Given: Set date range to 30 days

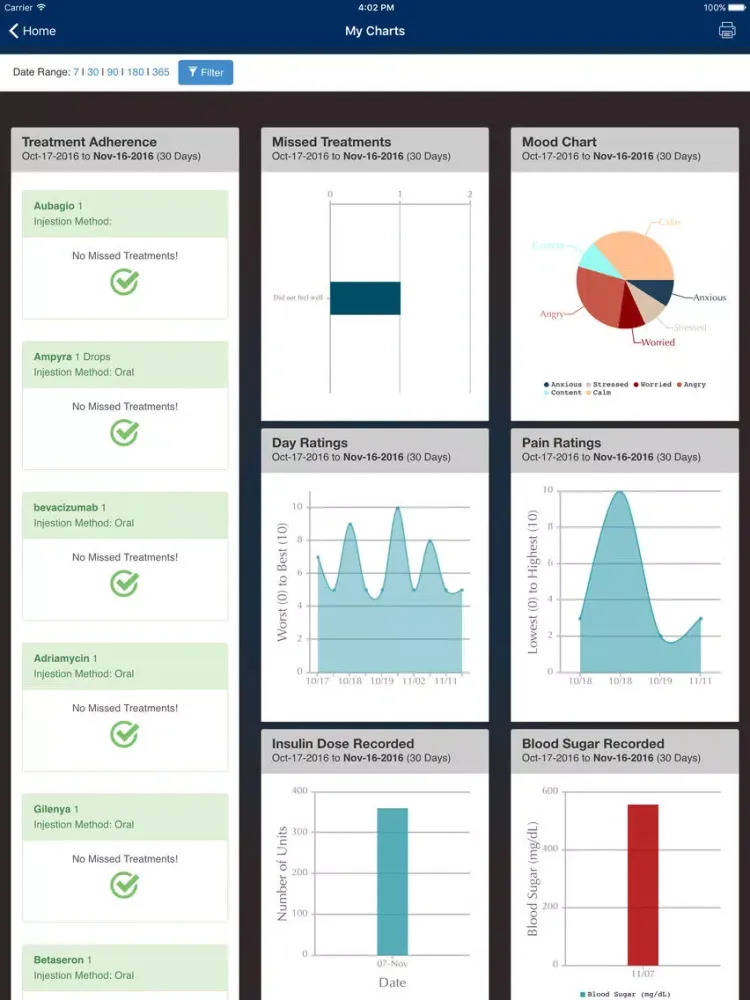Looking at the screenshot, I should [92, 72].
